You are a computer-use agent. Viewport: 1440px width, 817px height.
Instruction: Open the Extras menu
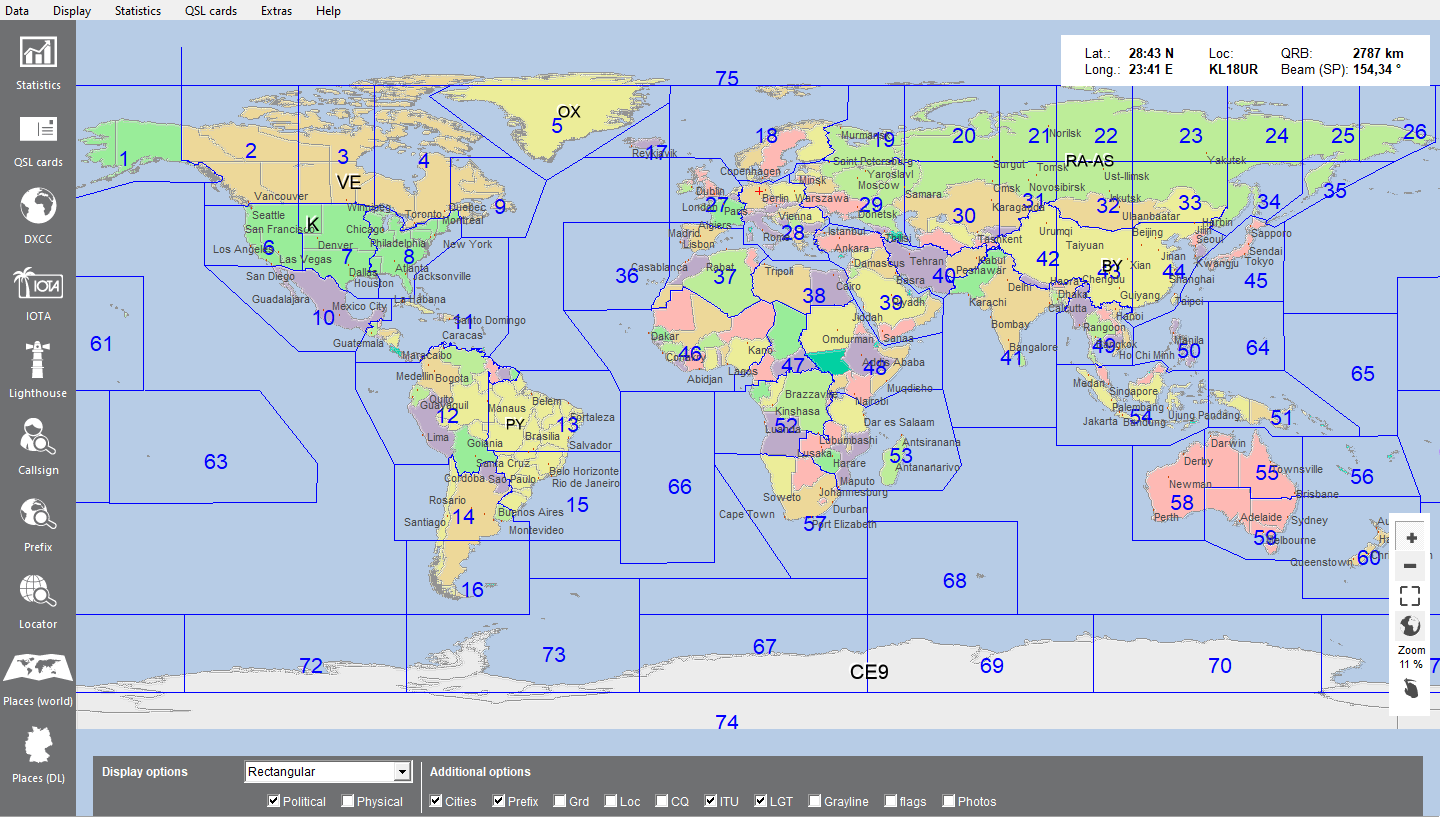(x=277, y=11)
